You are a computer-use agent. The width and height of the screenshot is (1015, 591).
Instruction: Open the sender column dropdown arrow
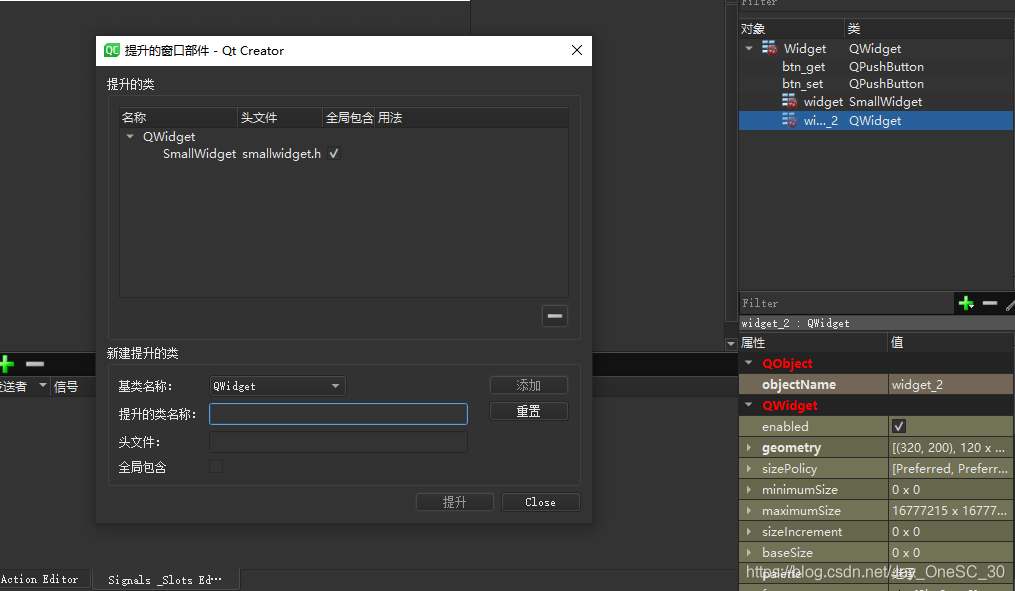coord(43,385)
